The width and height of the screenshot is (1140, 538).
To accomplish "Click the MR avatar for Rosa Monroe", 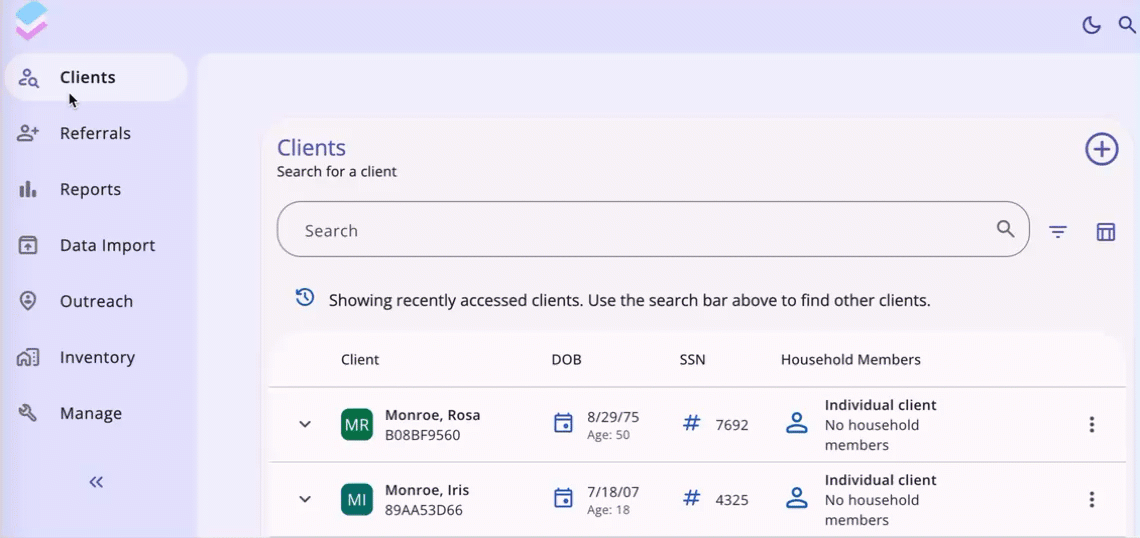I will [x=357, y=424].
